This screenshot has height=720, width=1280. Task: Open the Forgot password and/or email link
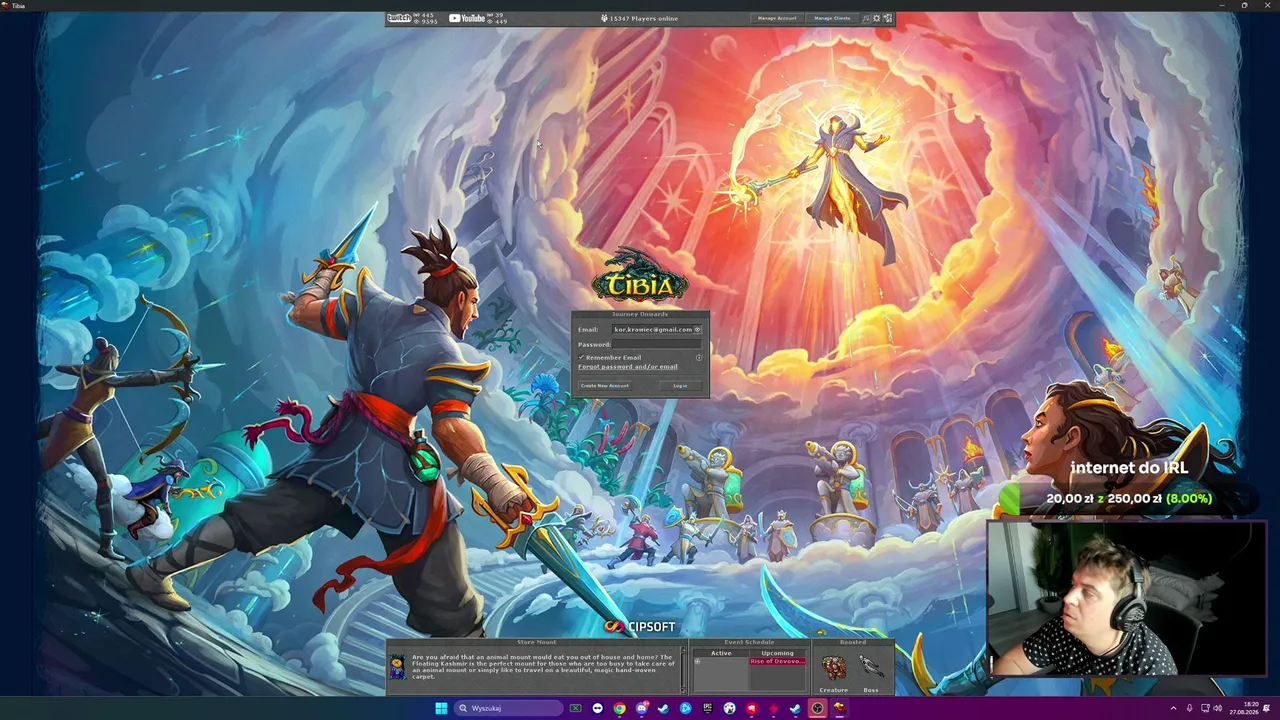[627, 367]
